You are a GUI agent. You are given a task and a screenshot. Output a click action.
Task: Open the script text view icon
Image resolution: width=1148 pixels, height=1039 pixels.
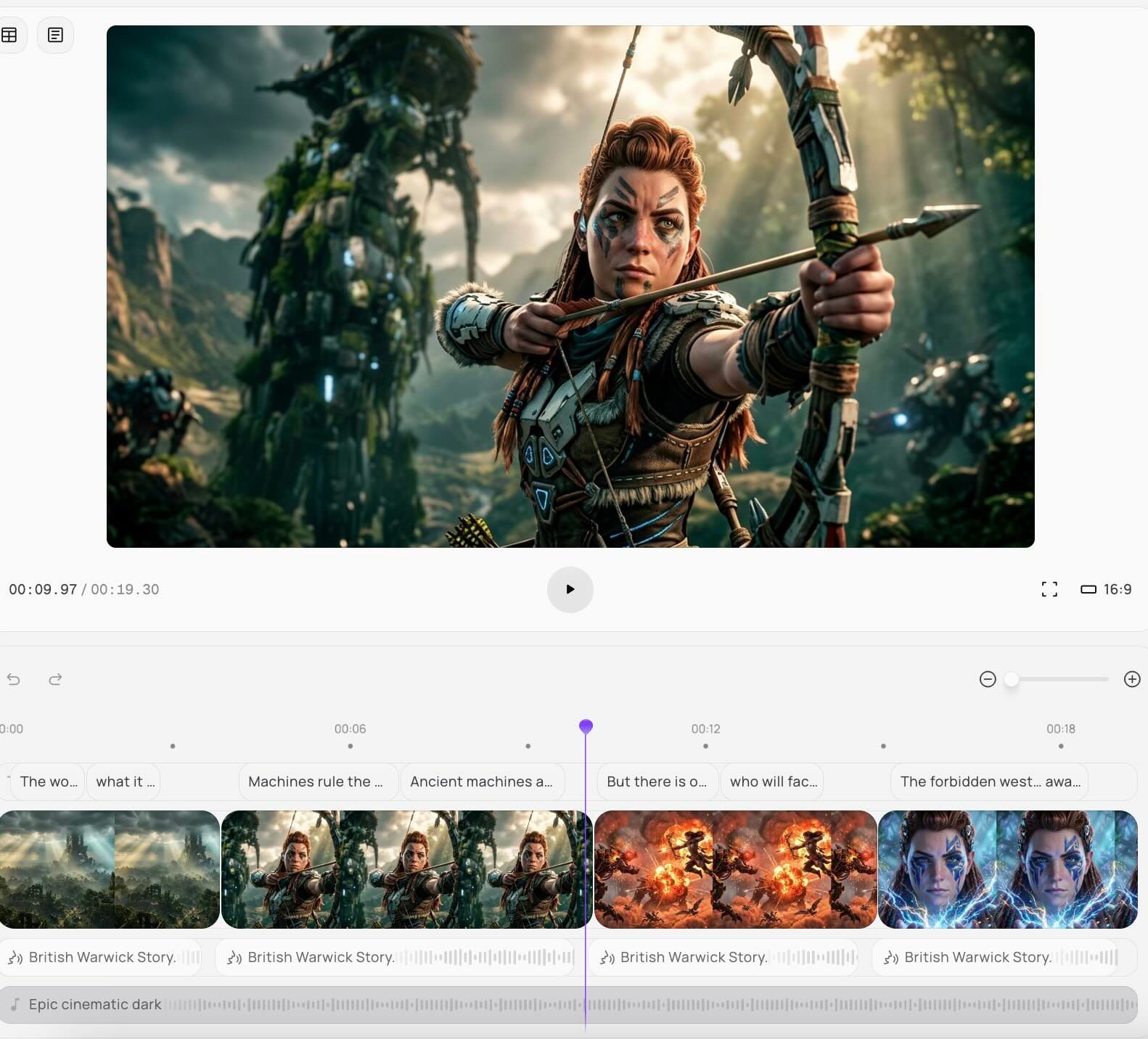(55, 35)
